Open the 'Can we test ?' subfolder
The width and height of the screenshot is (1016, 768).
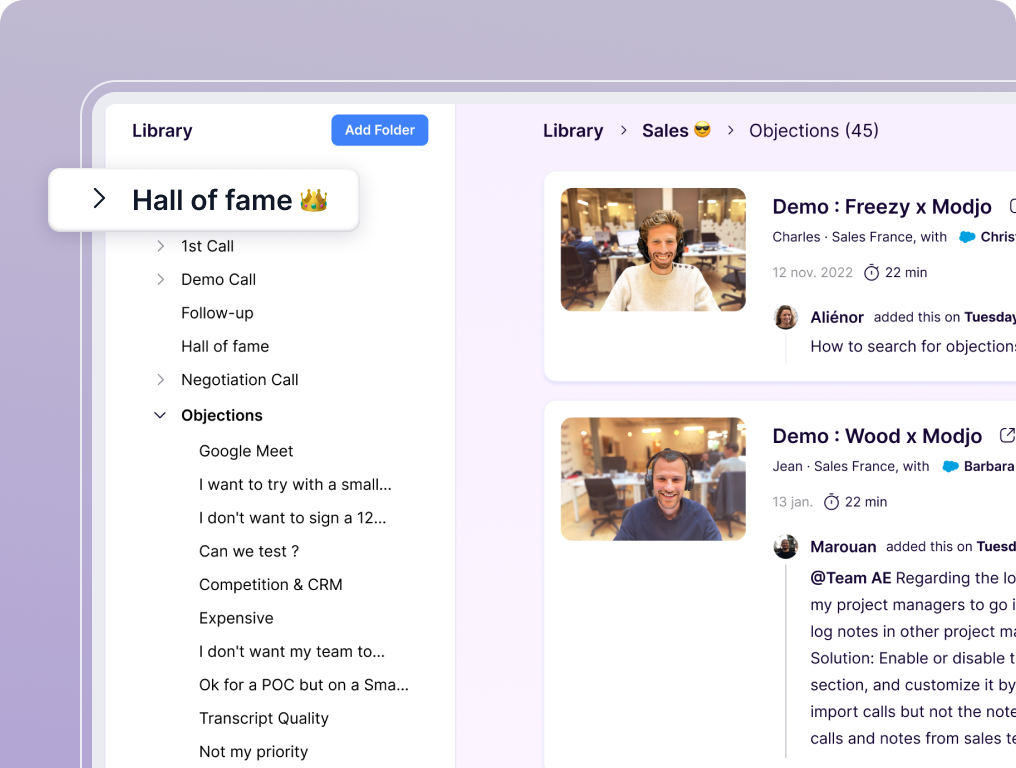[249, 552]
